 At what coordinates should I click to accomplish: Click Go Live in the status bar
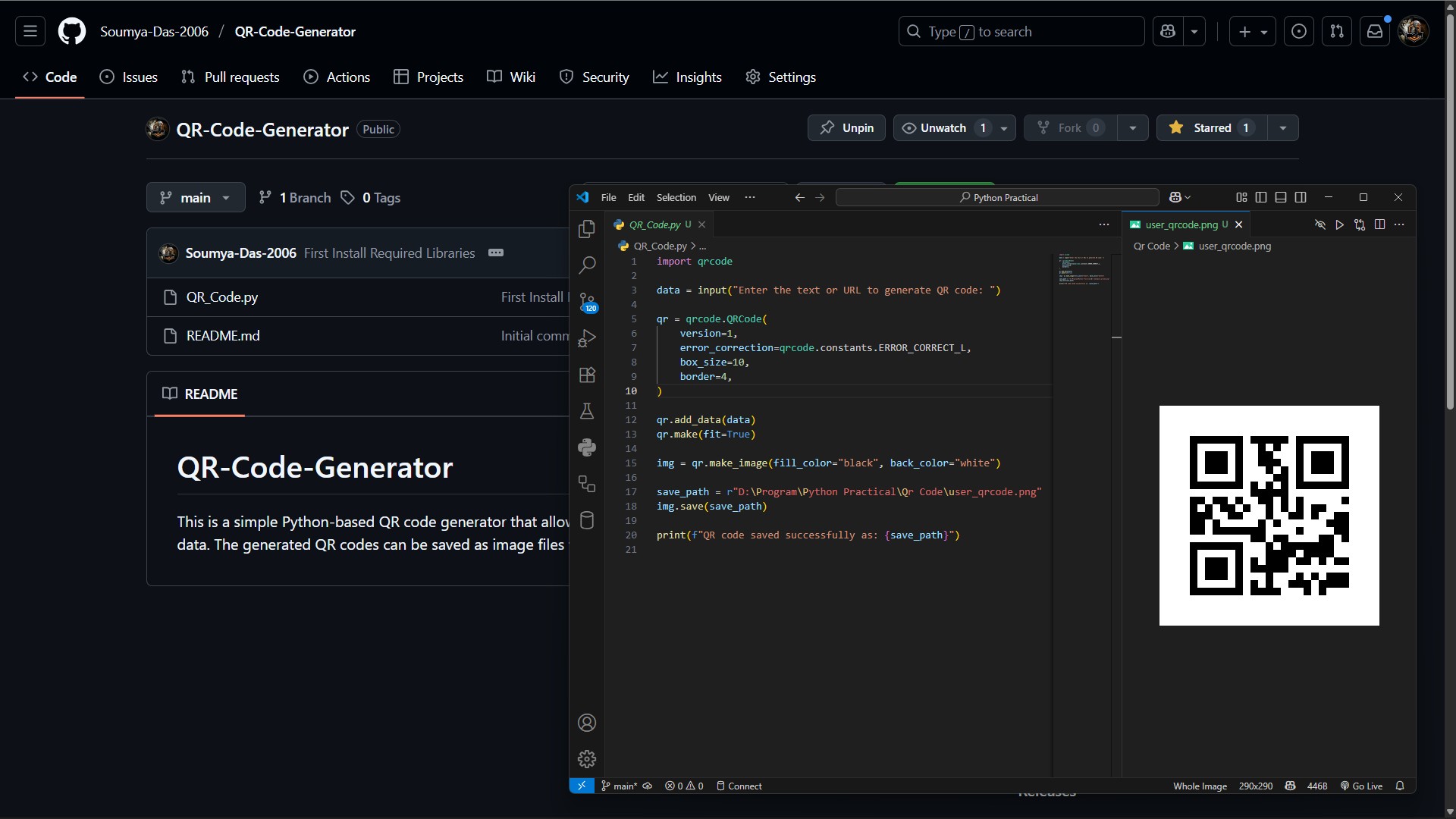[1361, 786]
